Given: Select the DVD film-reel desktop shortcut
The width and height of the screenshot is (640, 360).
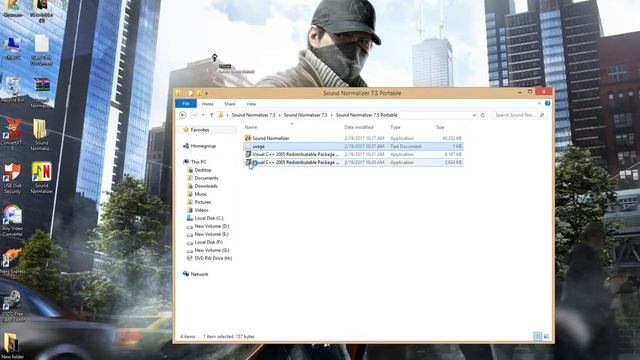Looking at the screenshot, I should (12, 305).
